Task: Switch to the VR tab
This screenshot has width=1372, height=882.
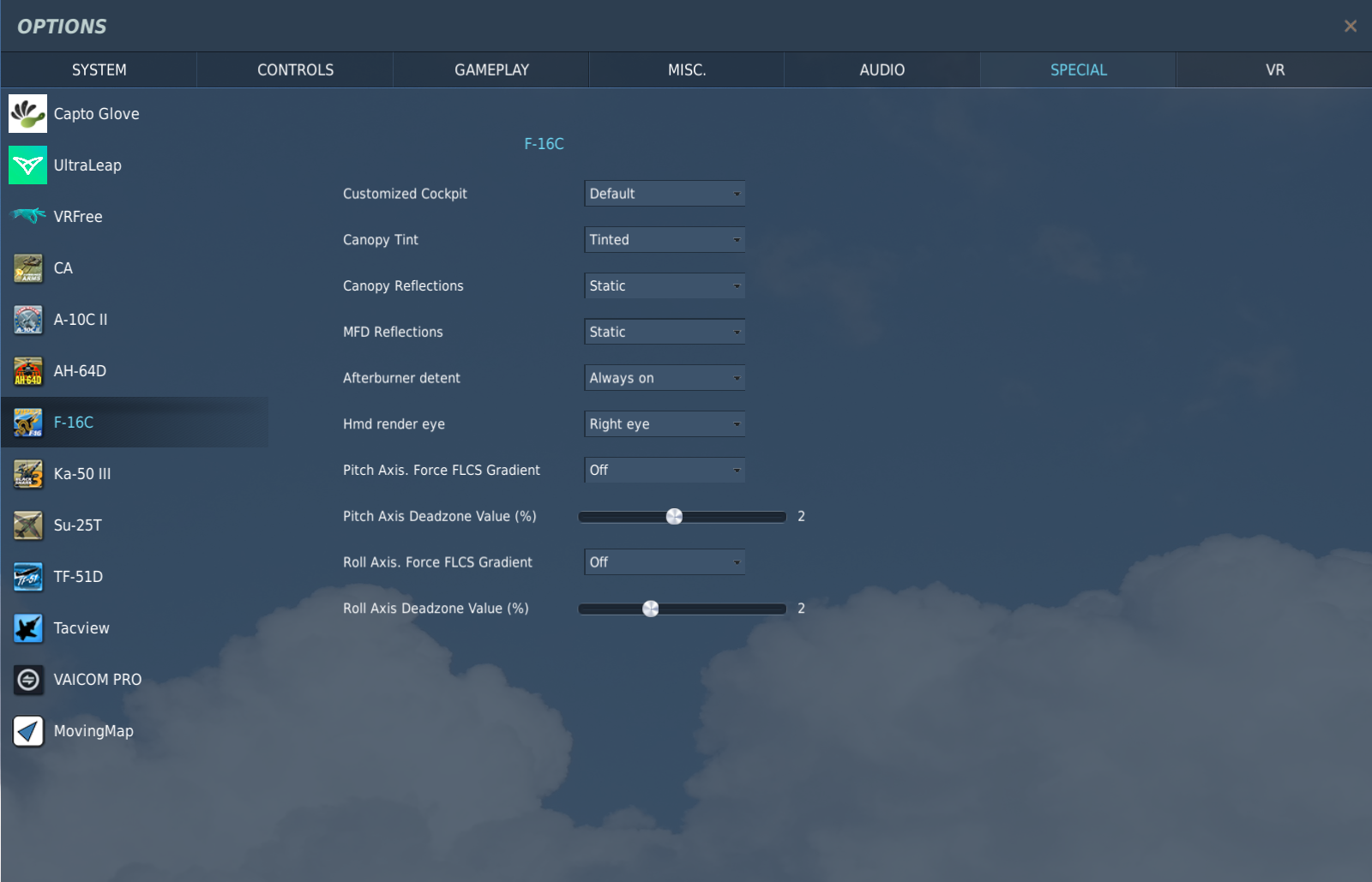Action: click(1275, 69)
